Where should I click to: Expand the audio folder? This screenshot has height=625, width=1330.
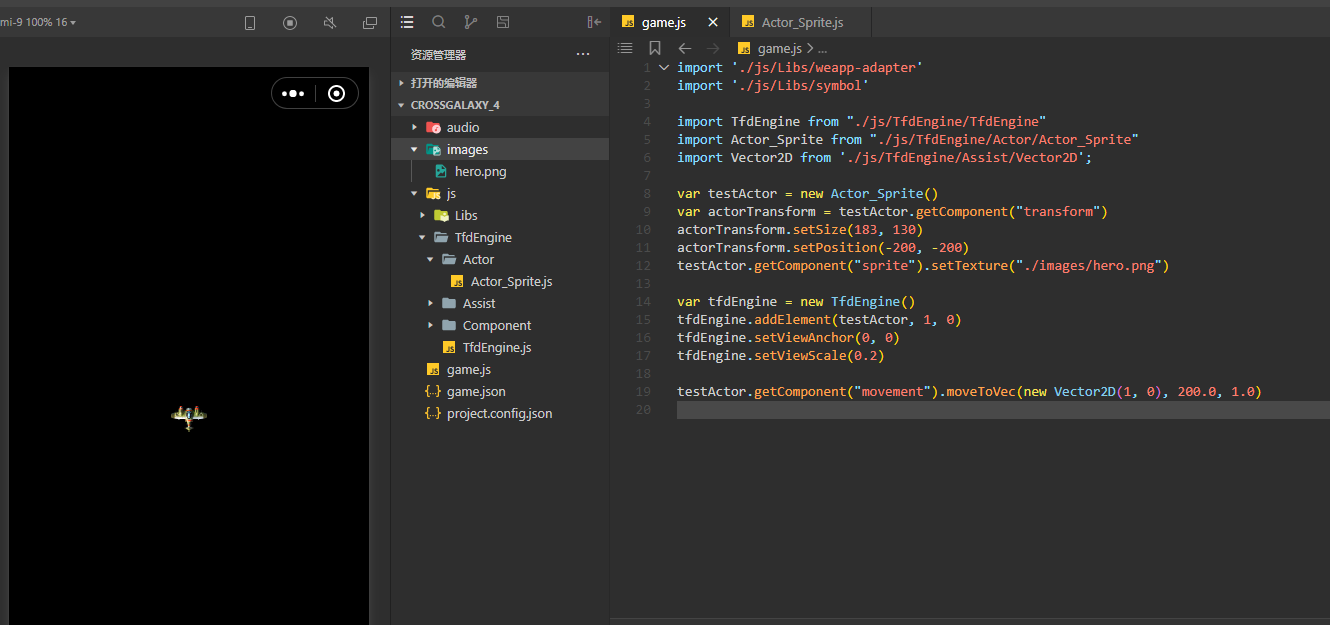[500, 127]
